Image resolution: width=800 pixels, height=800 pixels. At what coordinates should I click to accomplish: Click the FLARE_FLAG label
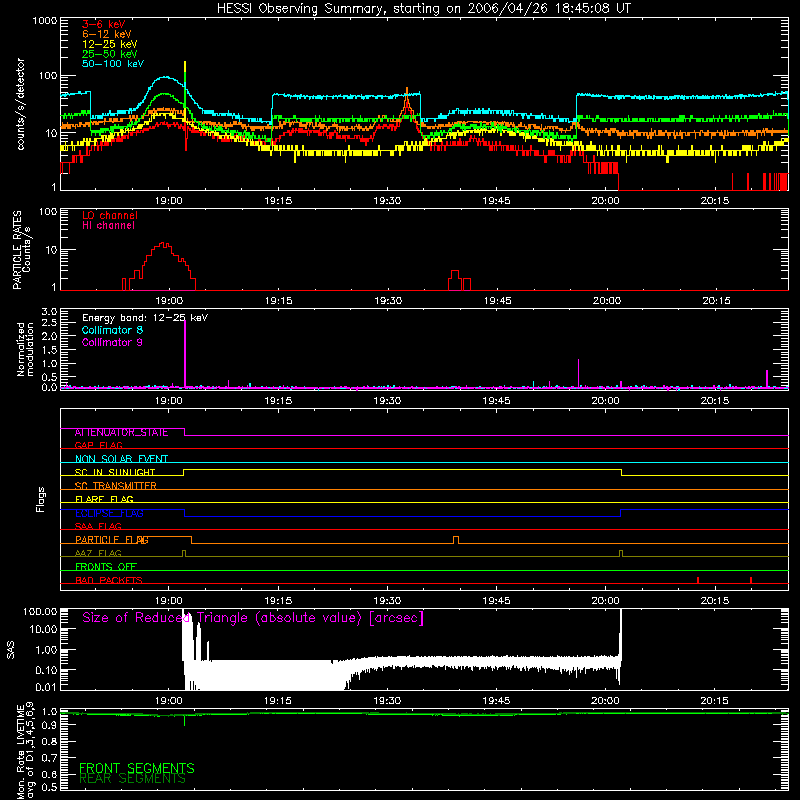tap(104, 499)
